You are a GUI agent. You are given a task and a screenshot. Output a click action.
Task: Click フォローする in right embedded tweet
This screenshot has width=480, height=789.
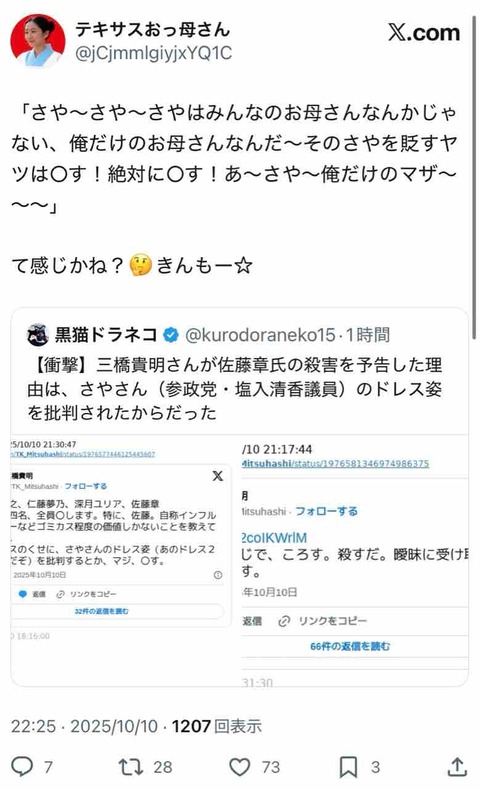click(326, 511)
